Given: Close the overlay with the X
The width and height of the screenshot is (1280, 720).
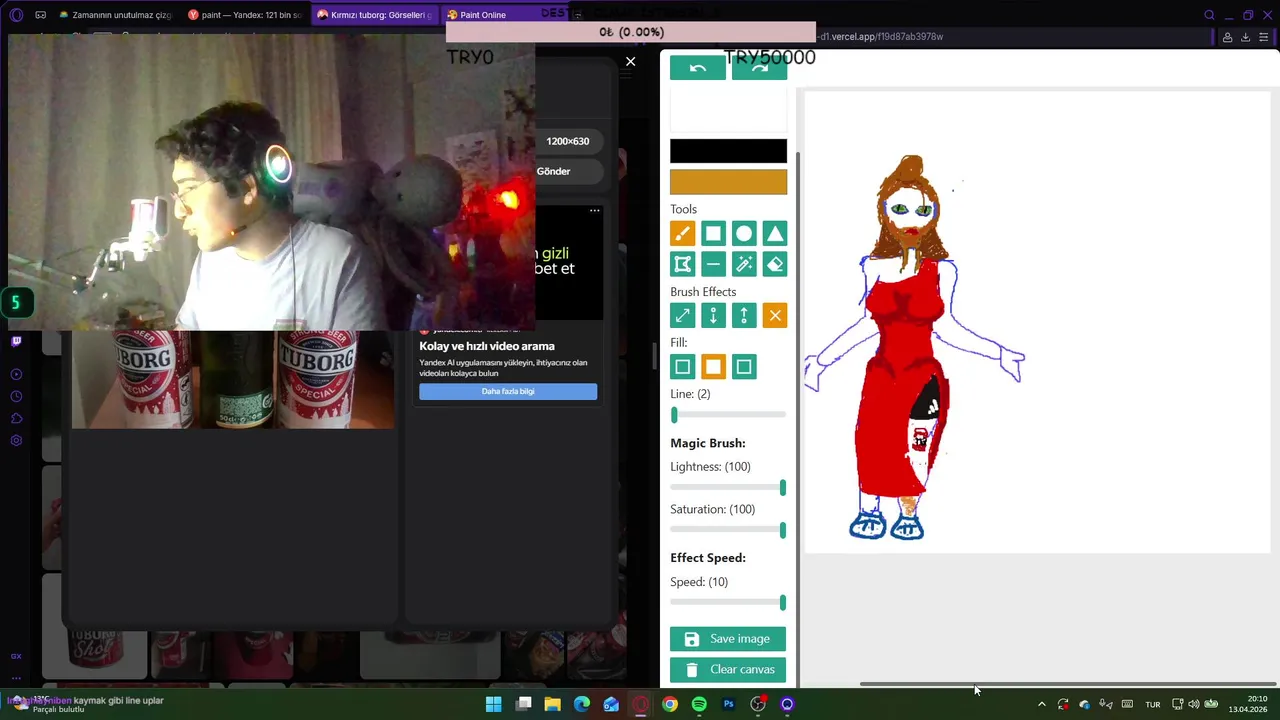Looking at the screenshot, I should pyautogui.click(x=630, y=62).
